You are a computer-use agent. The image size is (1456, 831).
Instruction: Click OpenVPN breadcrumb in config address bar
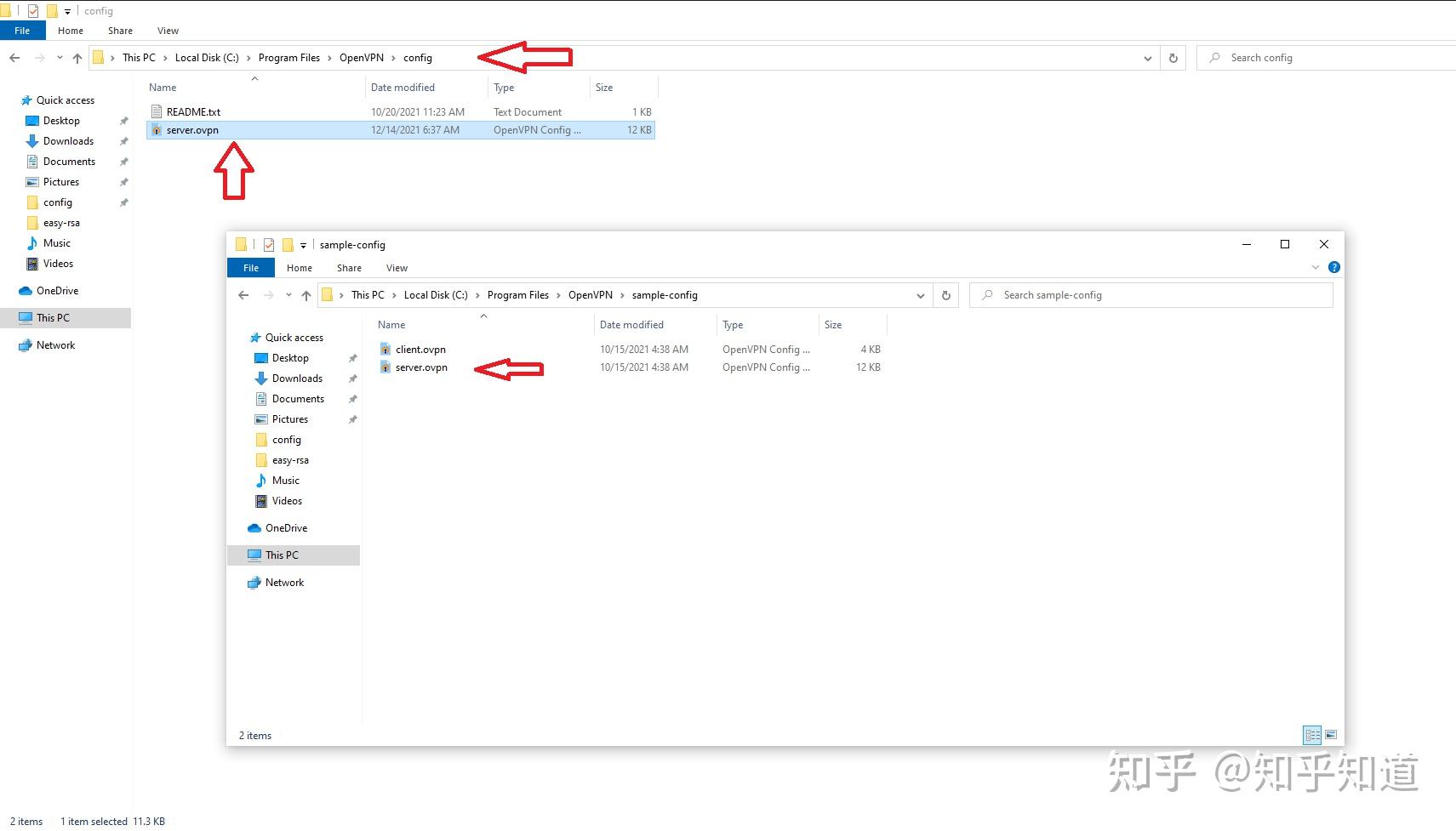coord(362,58)
